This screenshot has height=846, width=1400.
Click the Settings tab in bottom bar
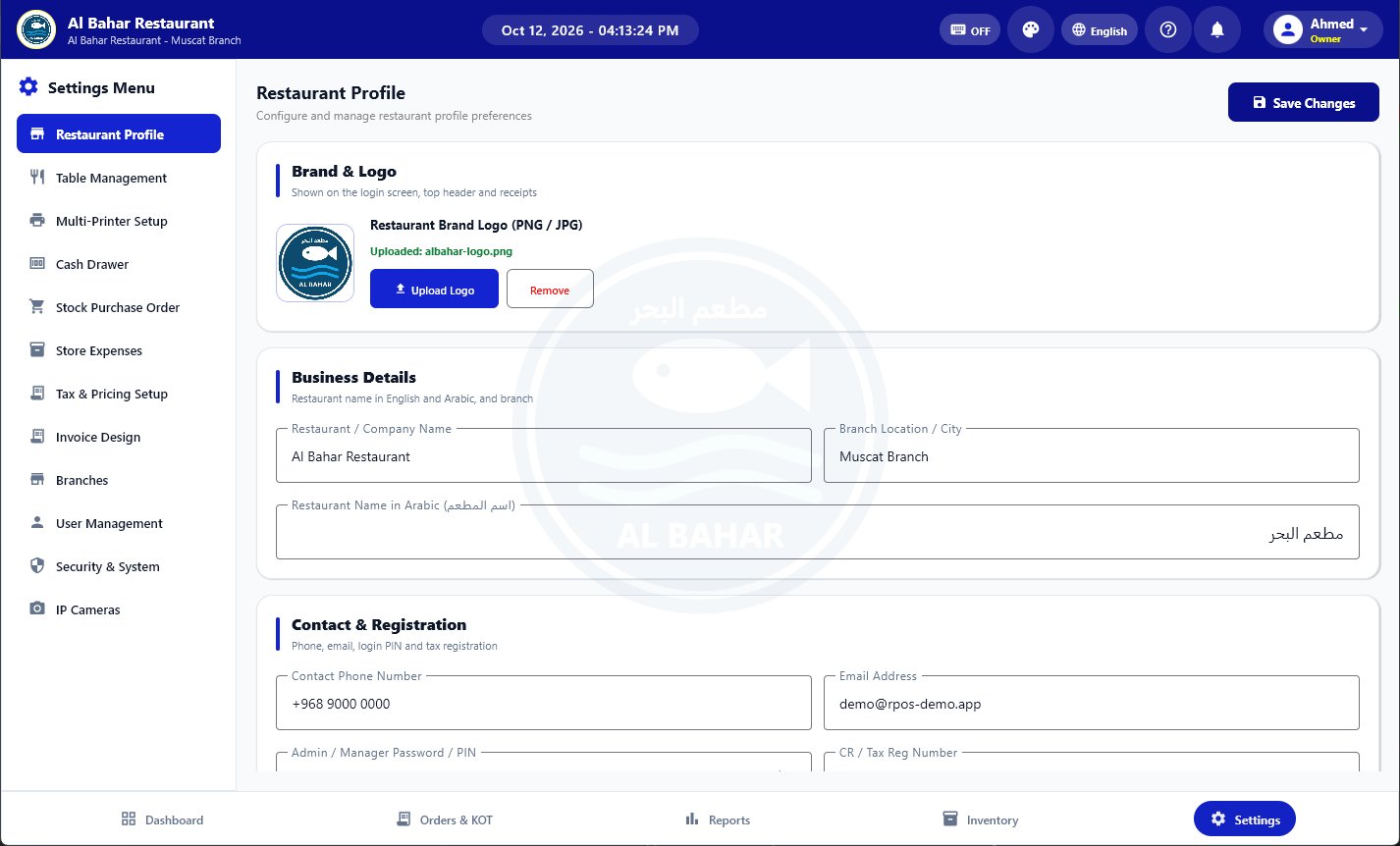[x=1245, y=820]
